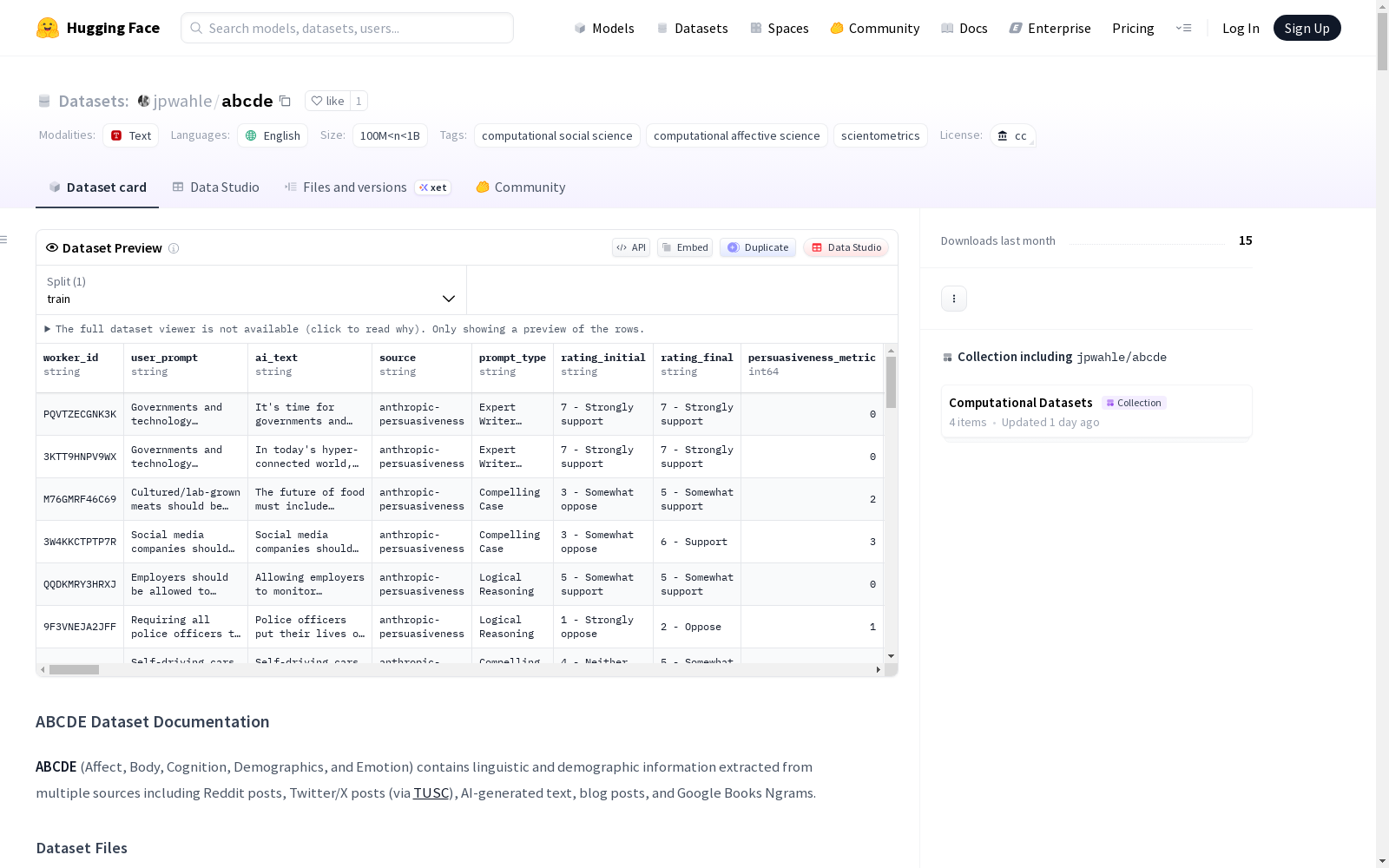Select the computational affective science tag
Viewport: 1389px width, 868px height.
click(x=737, y=135)
